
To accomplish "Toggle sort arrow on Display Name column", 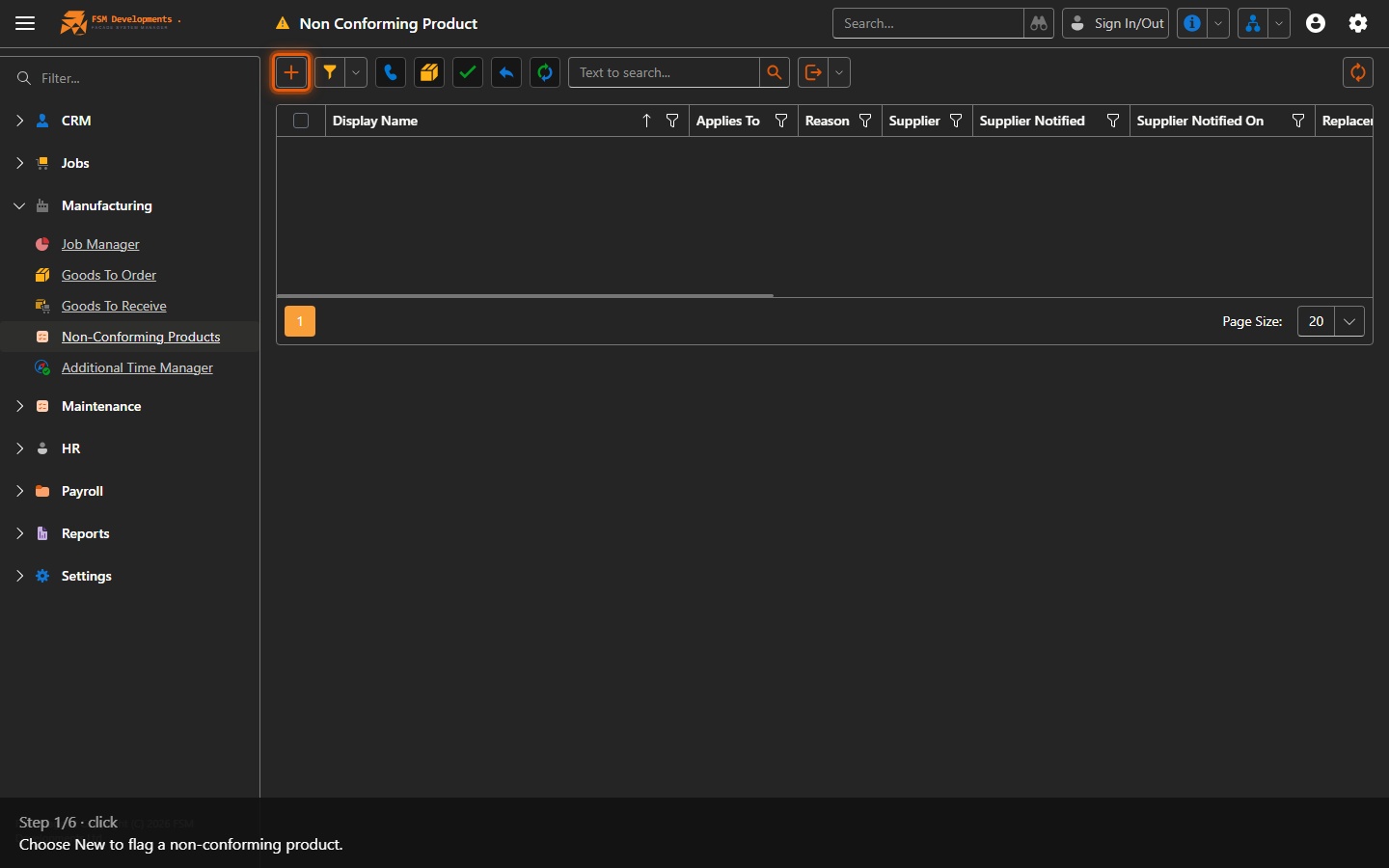I will [x=646, y=121].
